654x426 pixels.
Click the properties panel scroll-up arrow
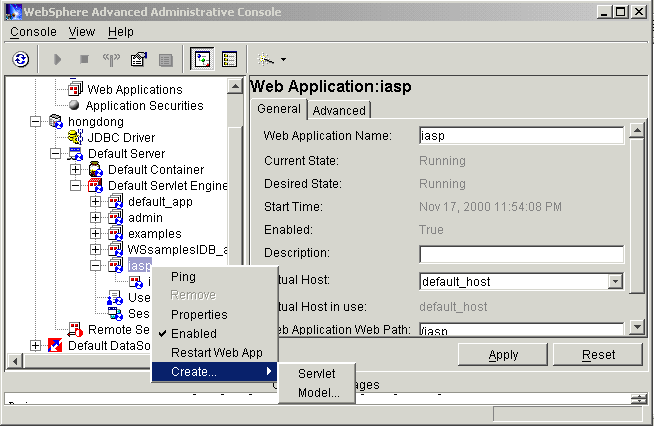click(x=637, y=131)
